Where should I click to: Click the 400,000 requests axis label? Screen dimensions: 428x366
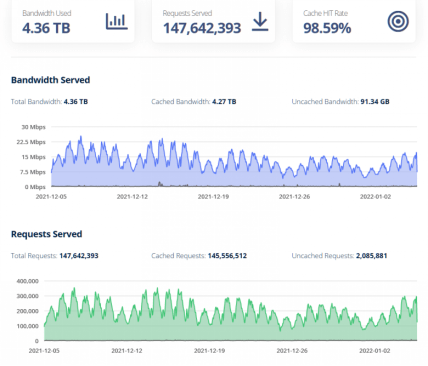point(27,281)
